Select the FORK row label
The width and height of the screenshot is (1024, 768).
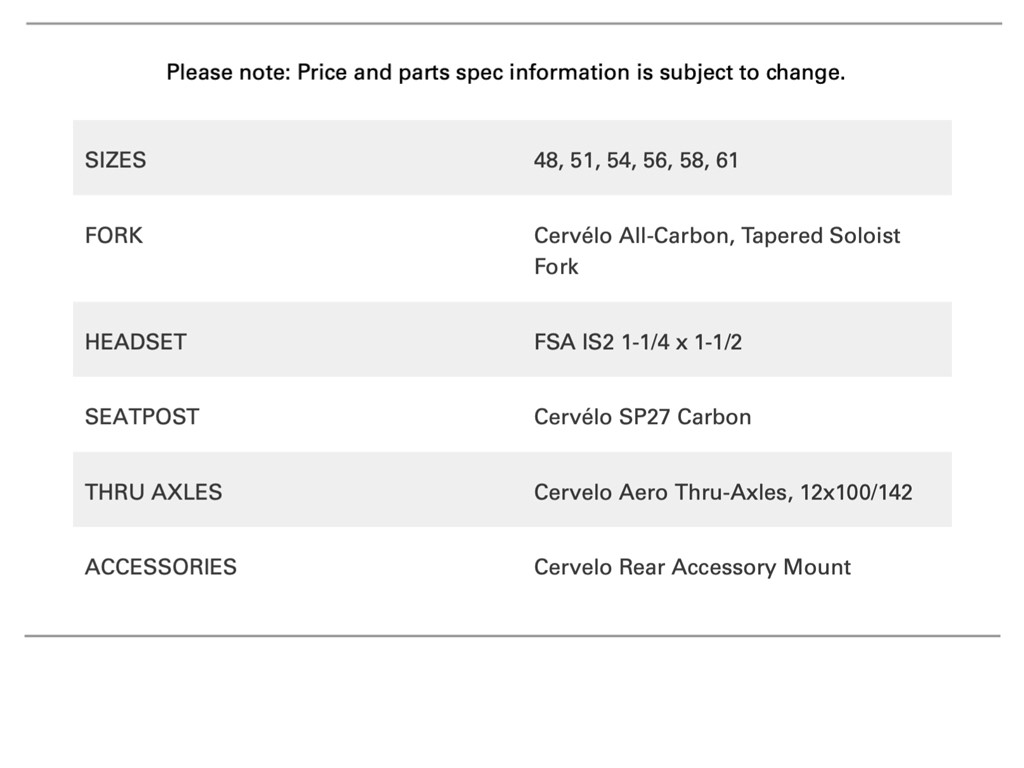tap(114, 236)
